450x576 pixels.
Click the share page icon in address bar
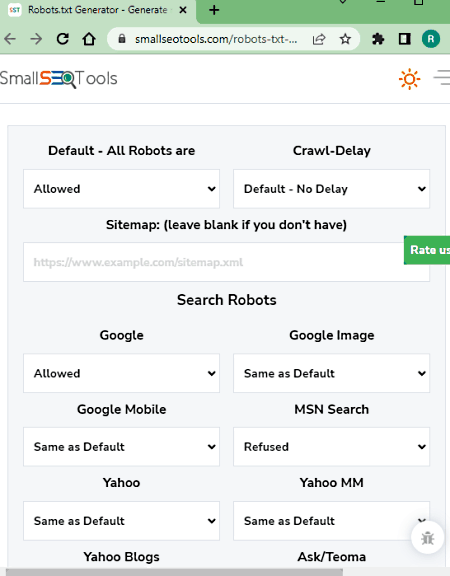click(319, 39)
